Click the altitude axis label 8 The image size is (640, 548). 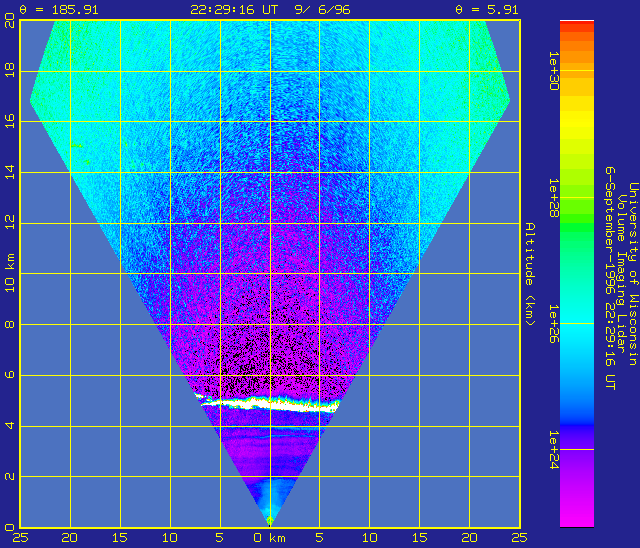[10, 324]
